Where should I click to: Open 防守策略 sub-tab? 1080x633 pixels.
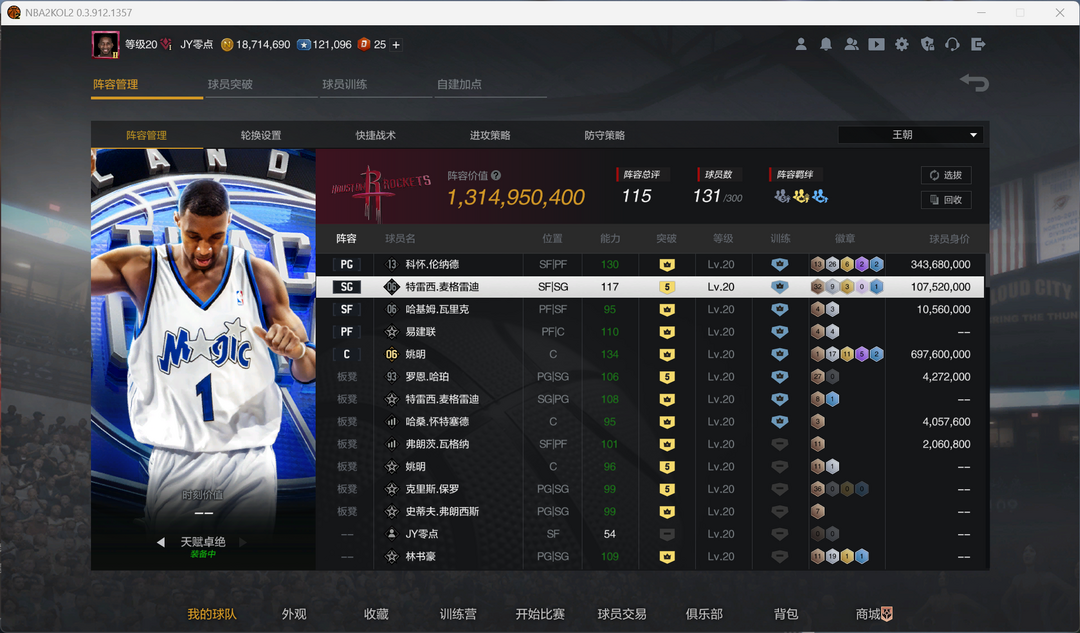(605, 135)
